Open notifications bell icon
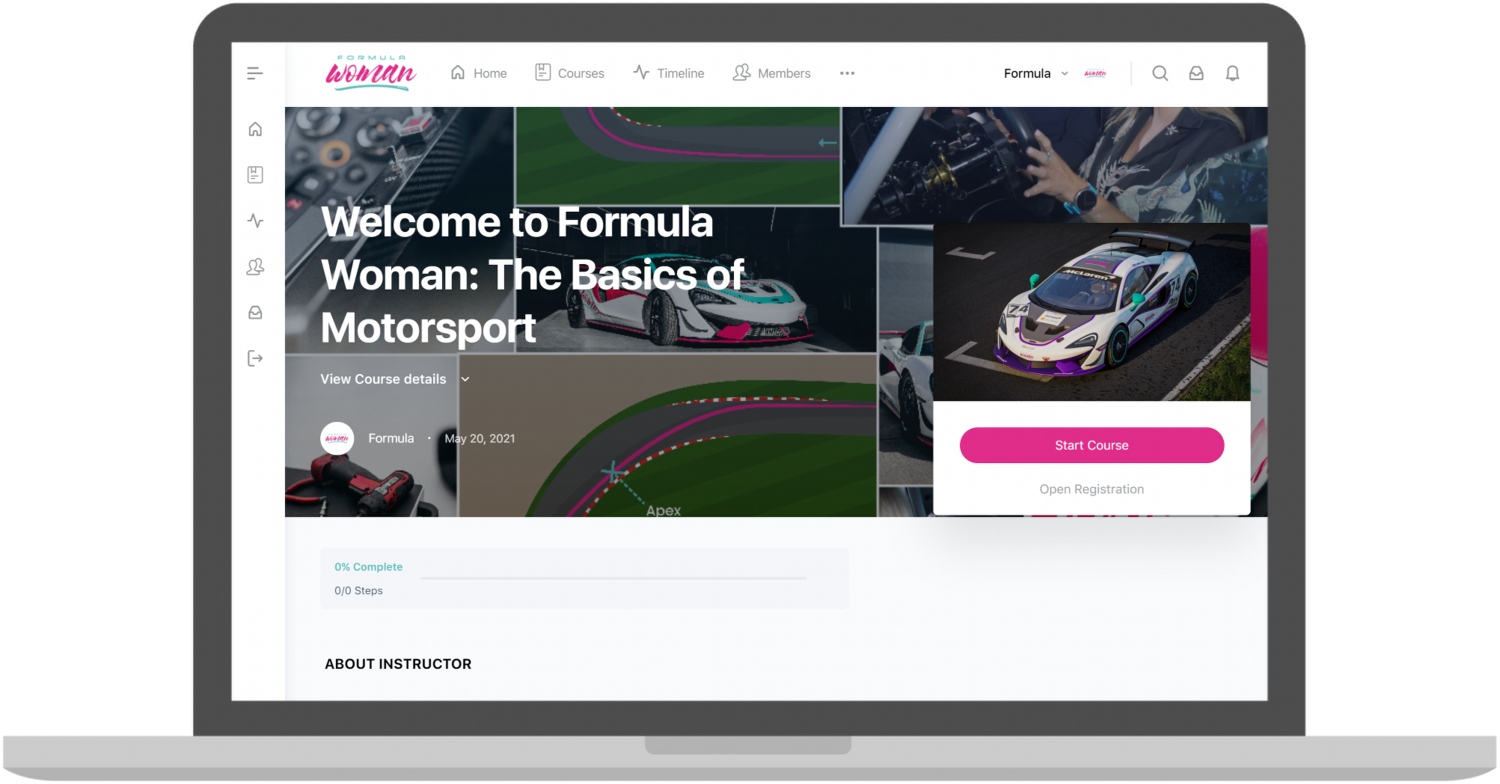Screen dimensions: 1500x784 click(1232, 73)
